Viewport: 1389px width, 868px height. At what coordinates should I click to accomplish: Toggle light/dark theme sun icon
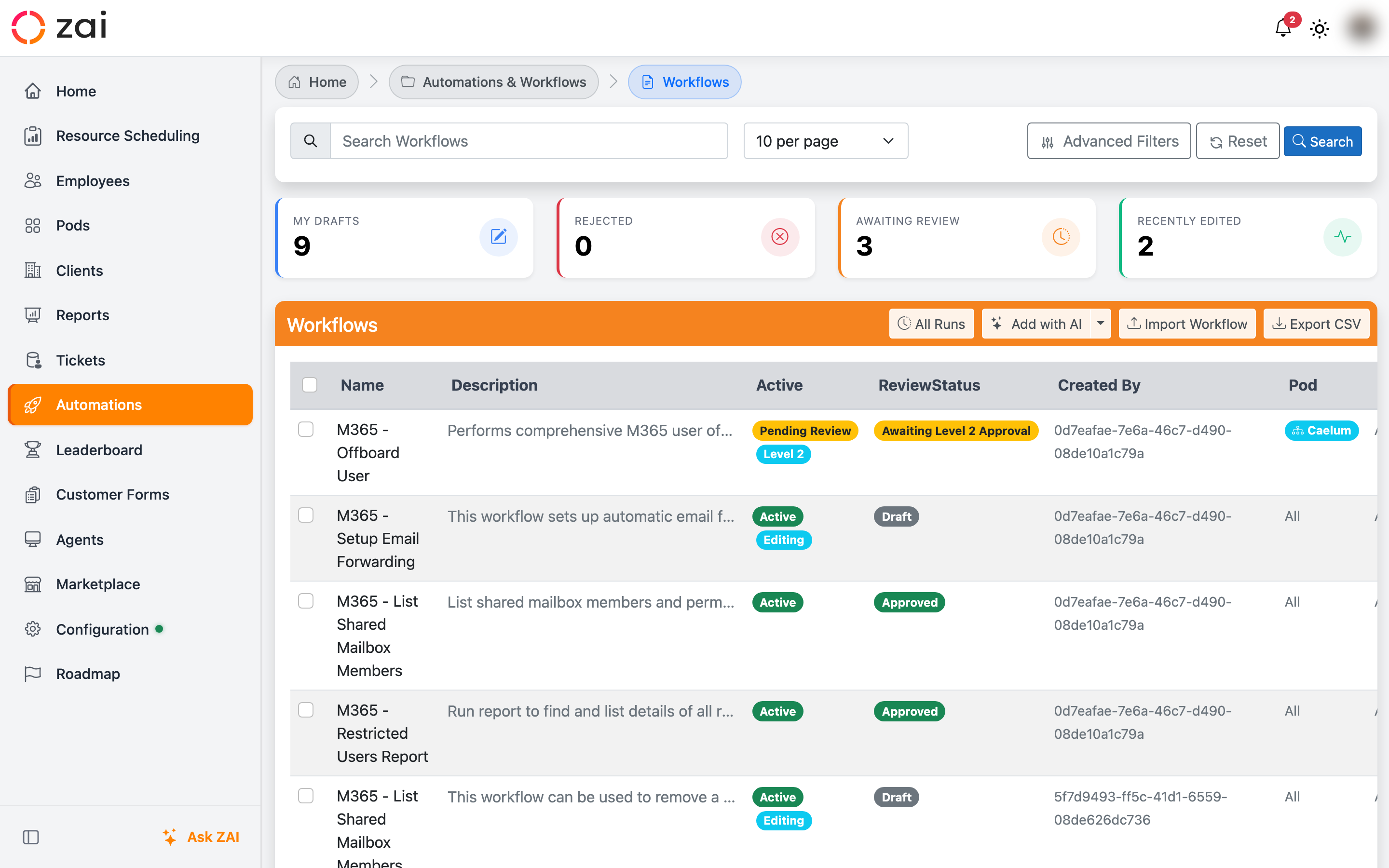1319,29
